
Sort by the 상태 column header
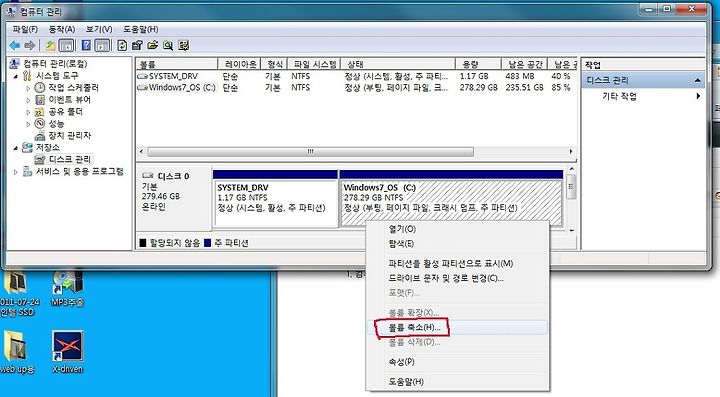click(399, 64)
